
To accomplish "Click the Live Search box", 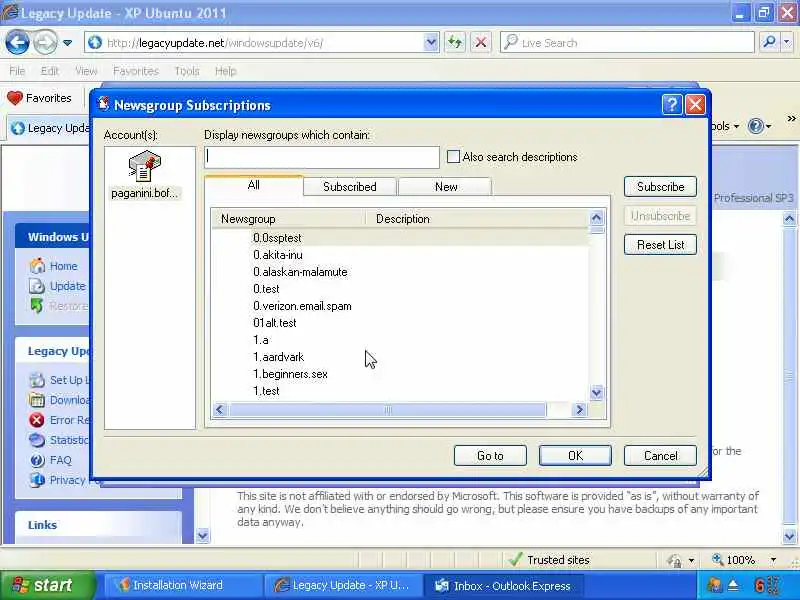I will coord(628,43).
